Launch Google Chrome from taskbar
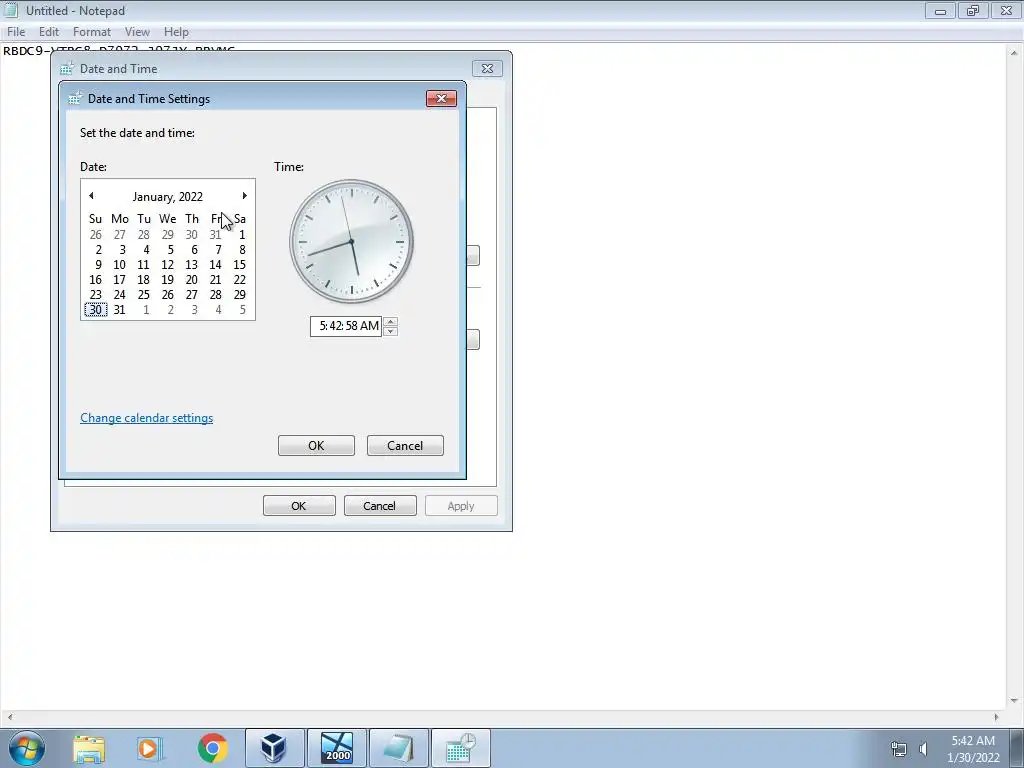This screenshot has height=768, width=1024. pos(212,748)
